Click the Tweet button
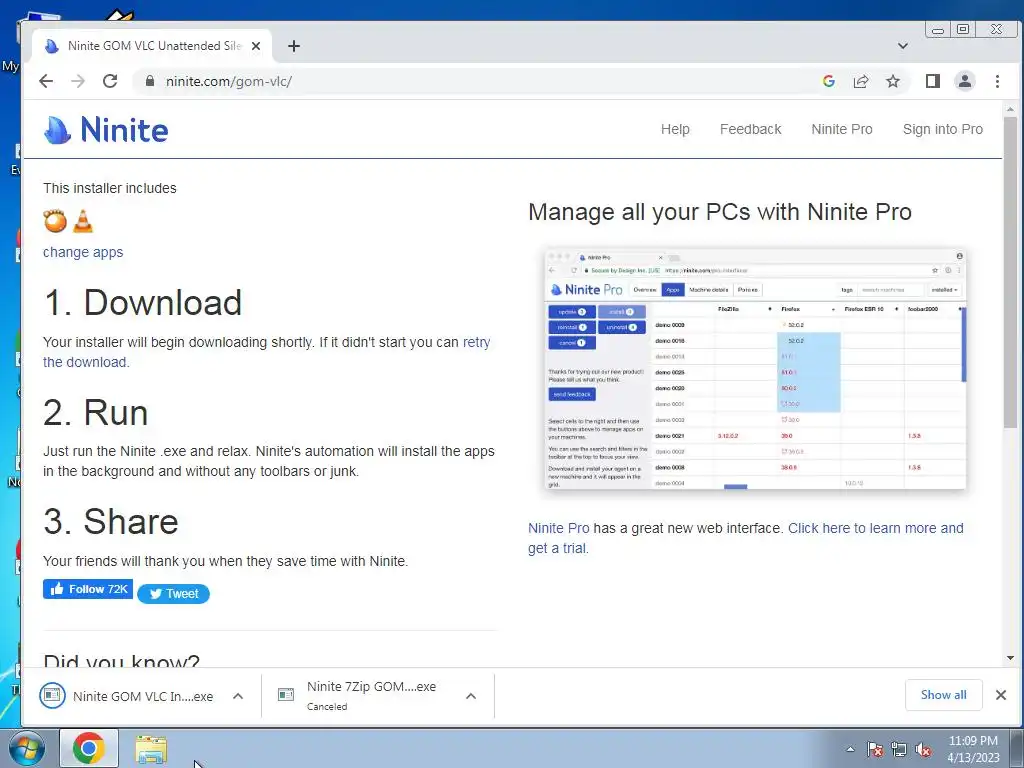 click(x=174, y=594)
